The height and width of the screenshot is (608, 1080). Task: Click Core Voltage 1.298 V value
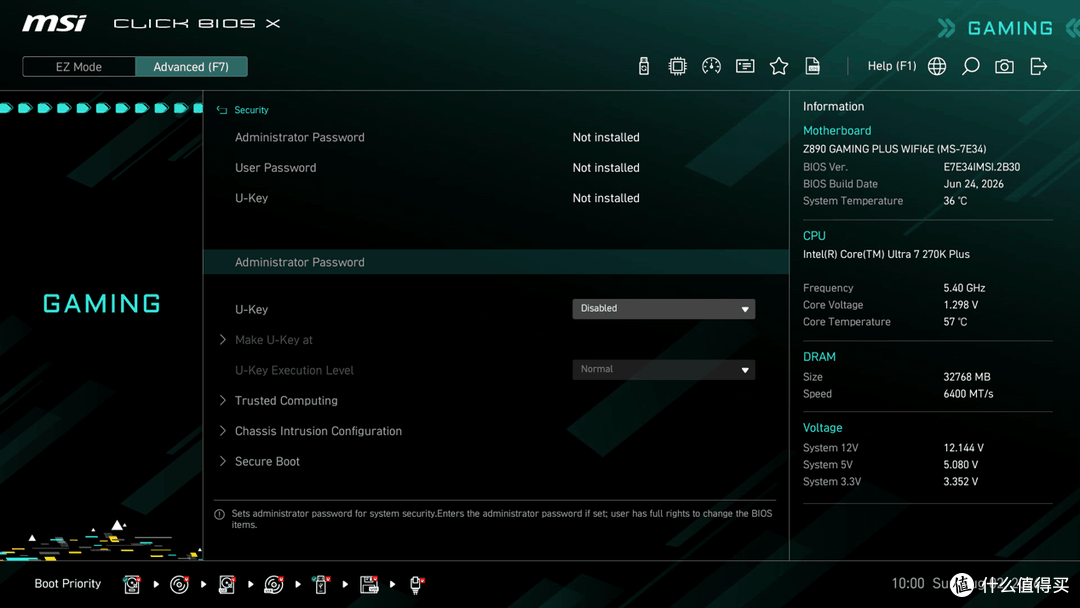[961, 305]
